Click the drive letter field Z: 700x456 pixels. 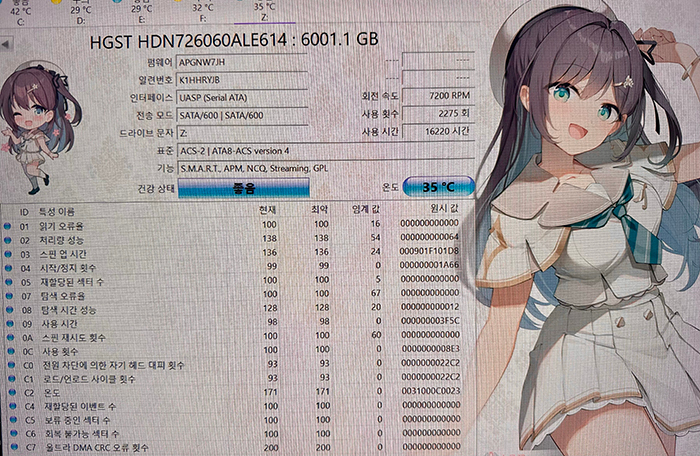[242, 133]
